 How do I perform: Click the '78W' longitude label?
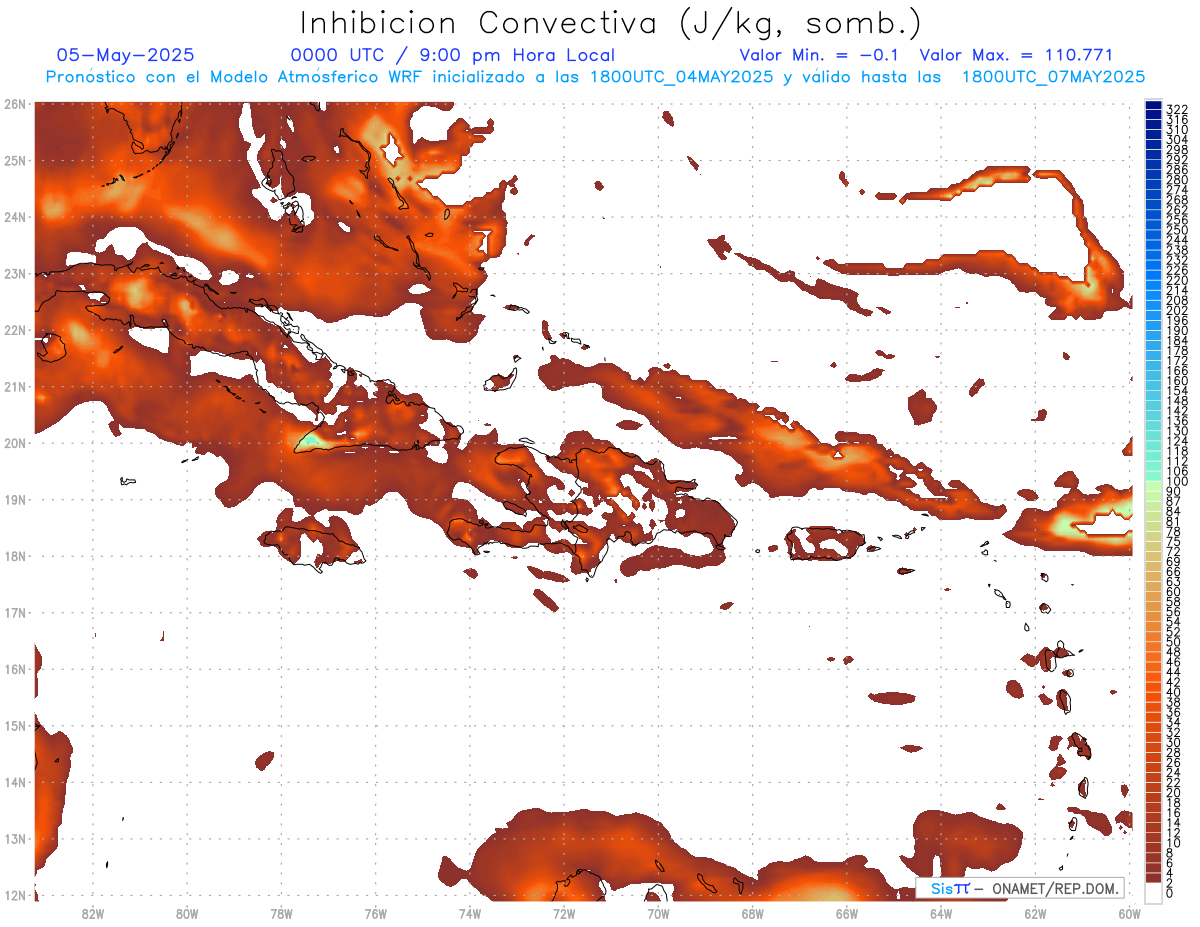(281, 913)
